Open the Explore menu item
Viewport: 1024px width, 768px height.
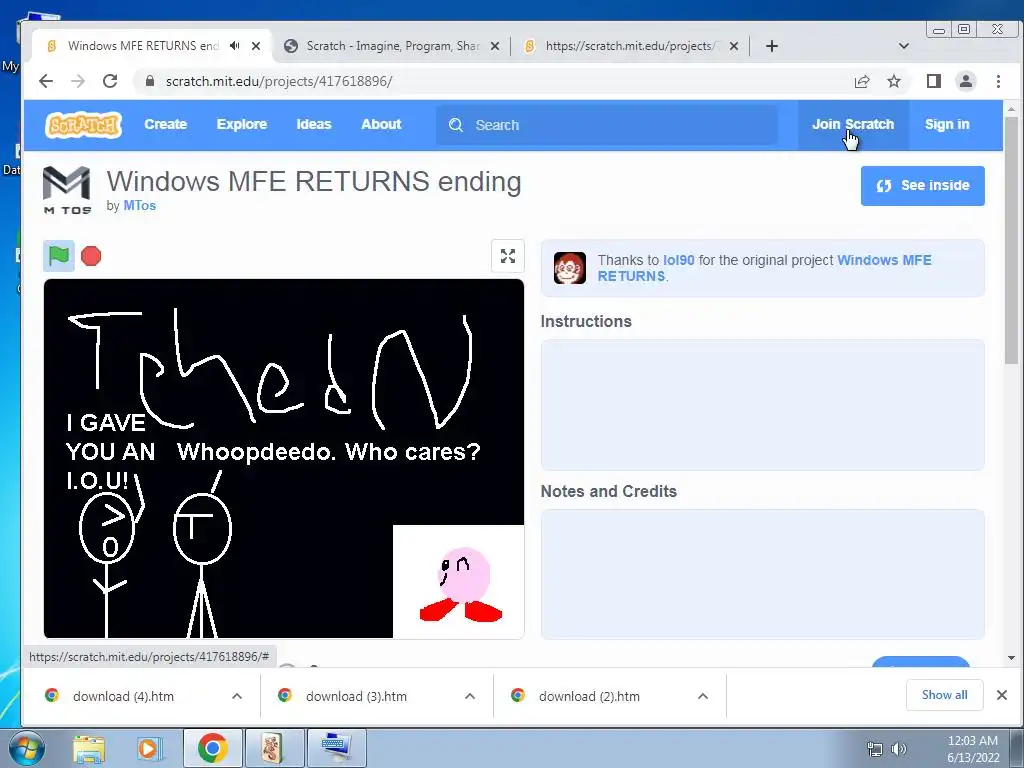point(242,124)
